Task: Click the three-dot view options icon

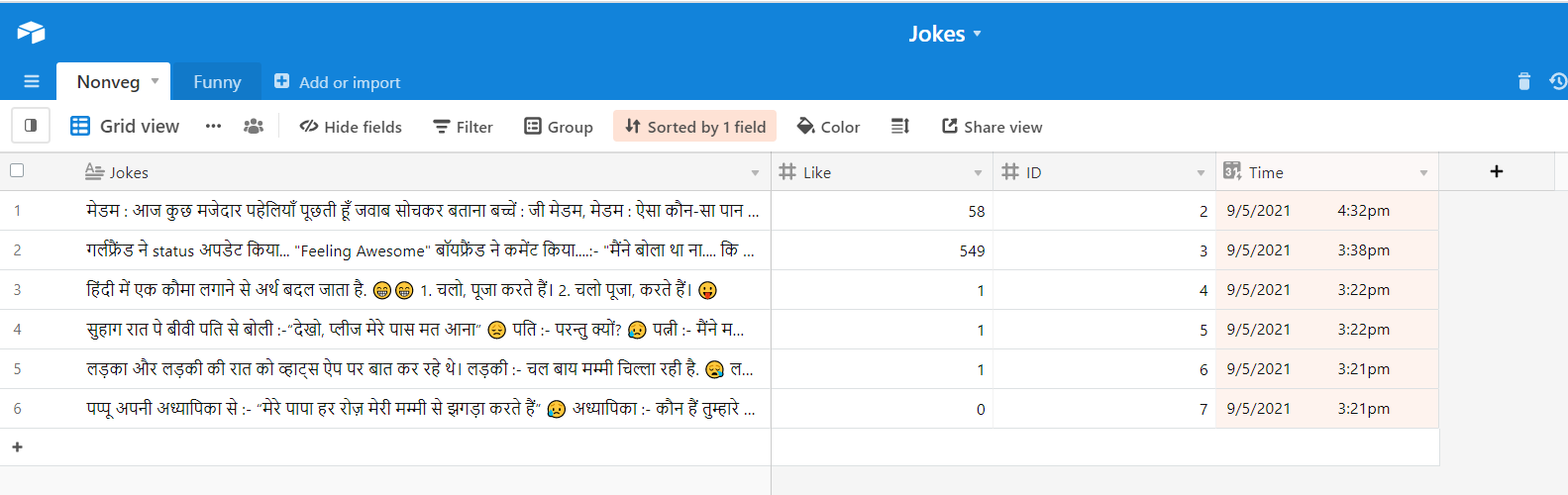Action: click(x=213, y=127)
